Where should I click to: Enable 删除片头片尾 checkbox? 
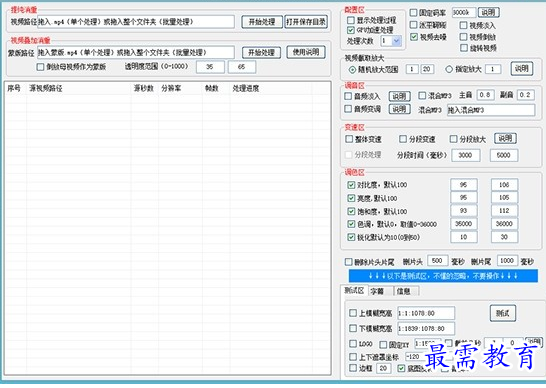(349, 262)
